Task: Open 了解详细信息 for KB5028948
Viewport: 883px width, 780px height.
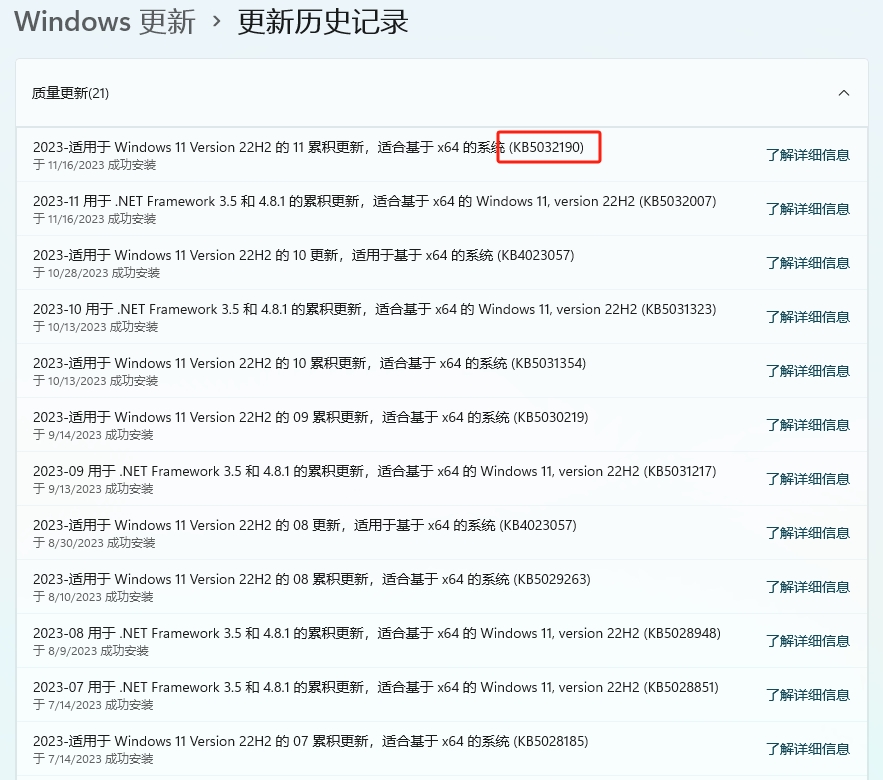Action: pos(806,640)
